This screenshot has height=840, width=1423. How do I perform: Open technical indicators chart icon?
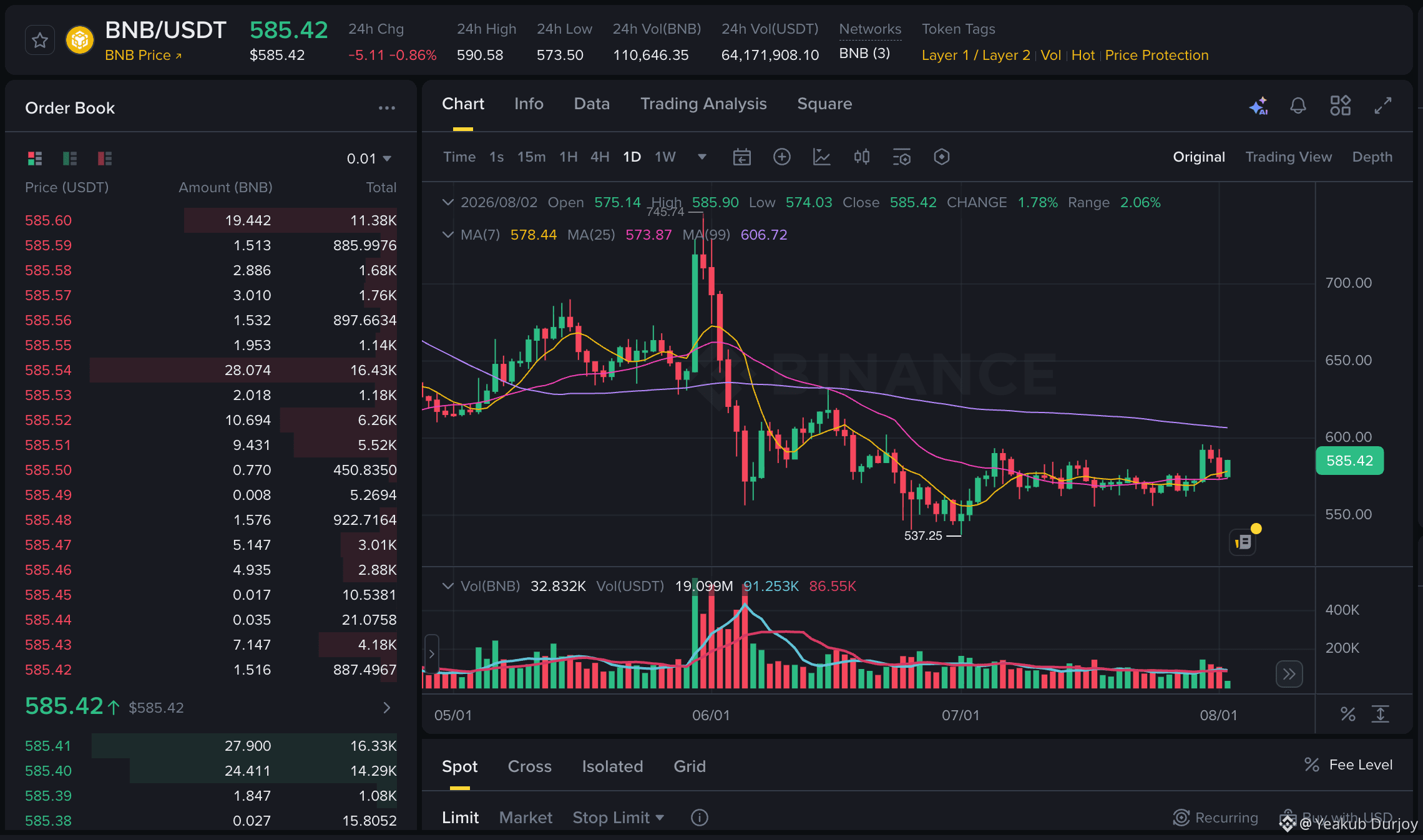pyautogui.click(x=822, y=157)
